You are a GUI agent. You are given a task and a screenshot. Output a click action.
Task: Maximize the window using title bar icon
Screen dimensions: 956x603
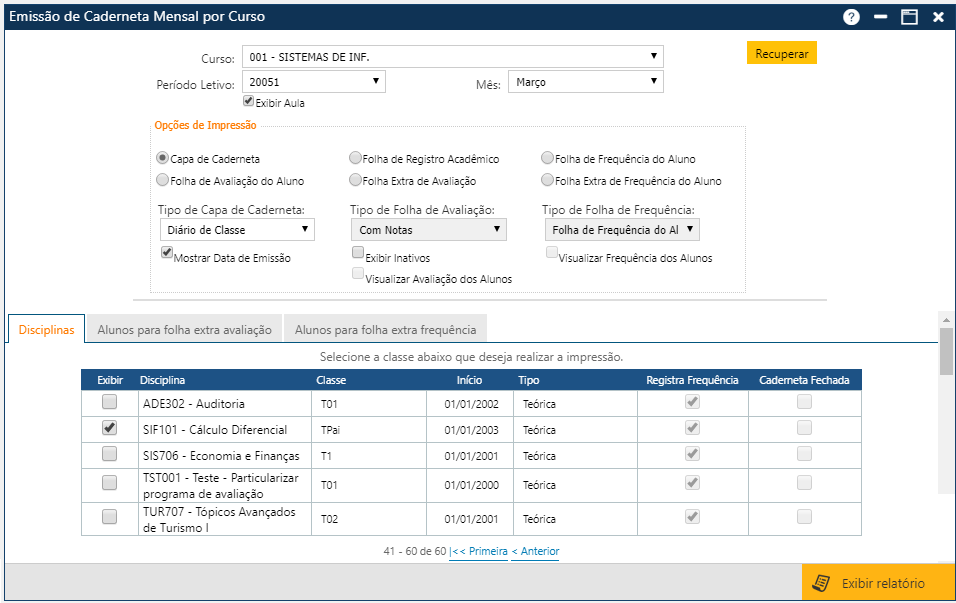pyautogui.click(x=909, y=17)
